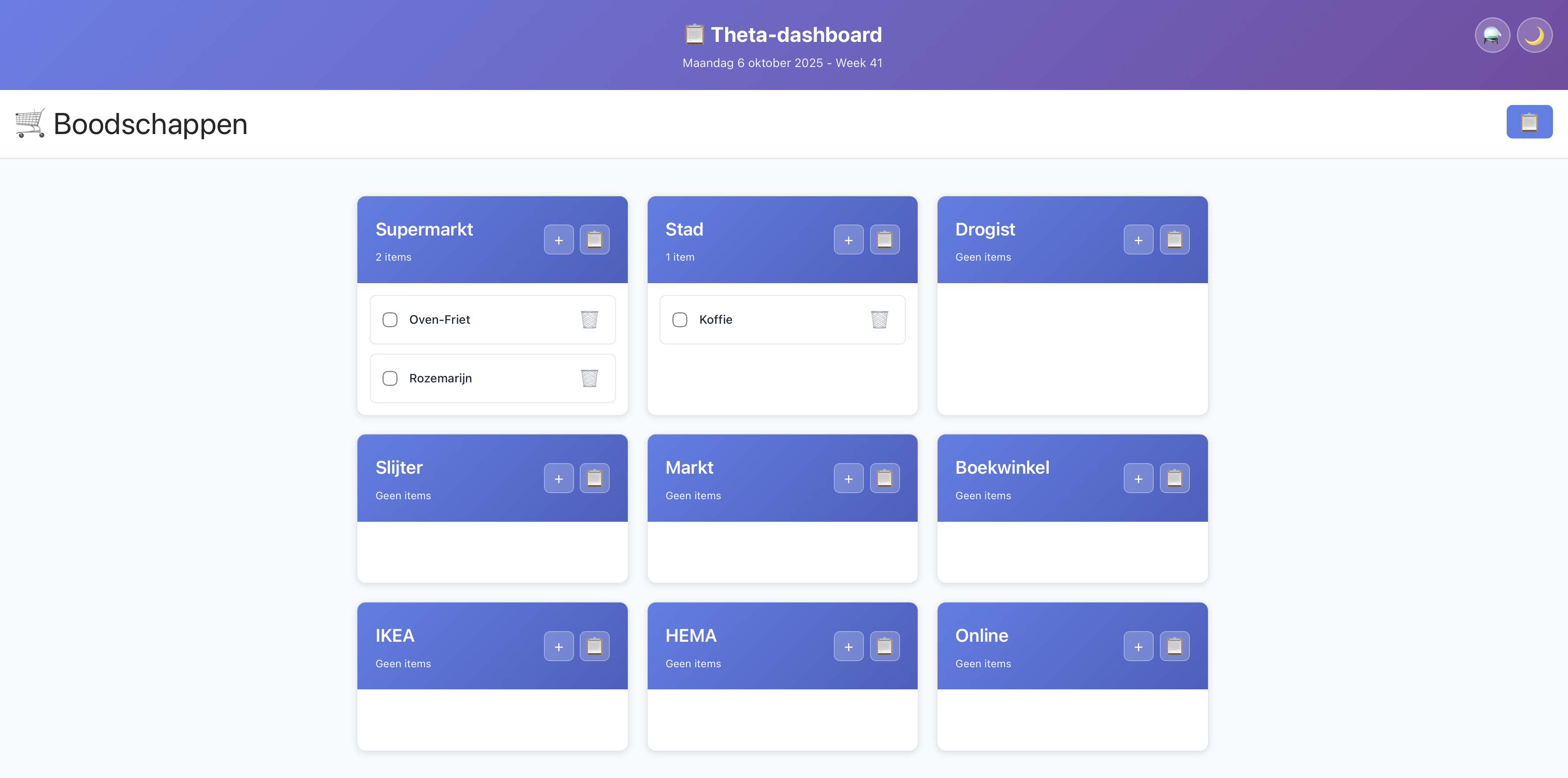1568x778 pixels.
Task: Click the blue clipboard button beside Boodschappen
Action: click(1528, 122)
